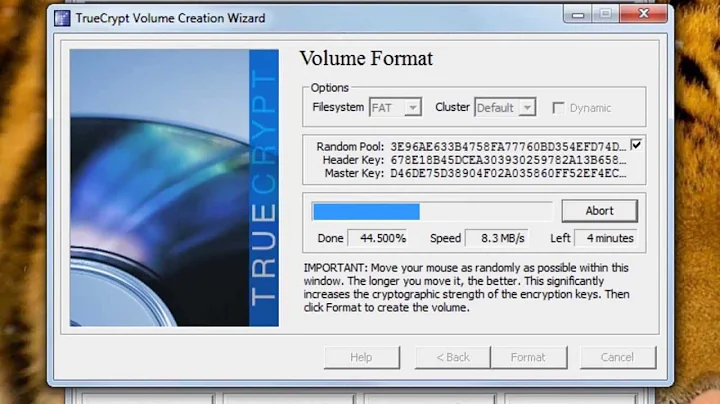Image resolution: width=720 pixels, height=404 pixels.
Task: Click the blue formatting progress bar
Action: 433,212
